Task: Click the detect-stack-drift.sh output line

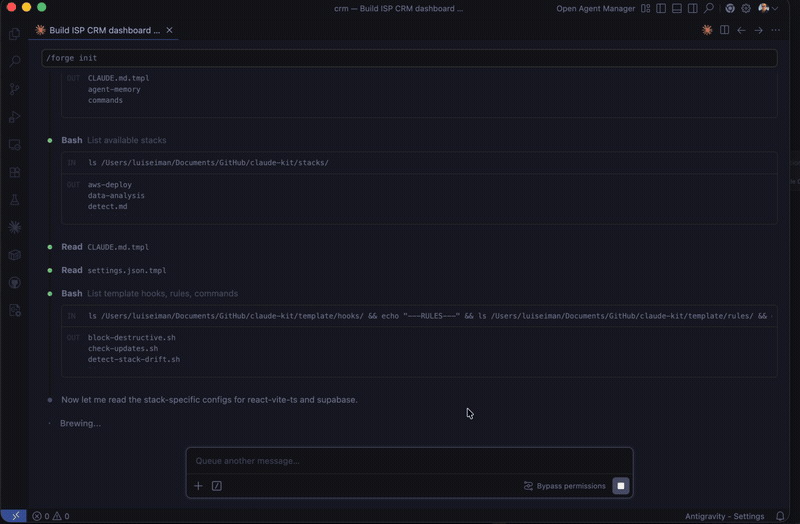Action: (x=134, y=360)
